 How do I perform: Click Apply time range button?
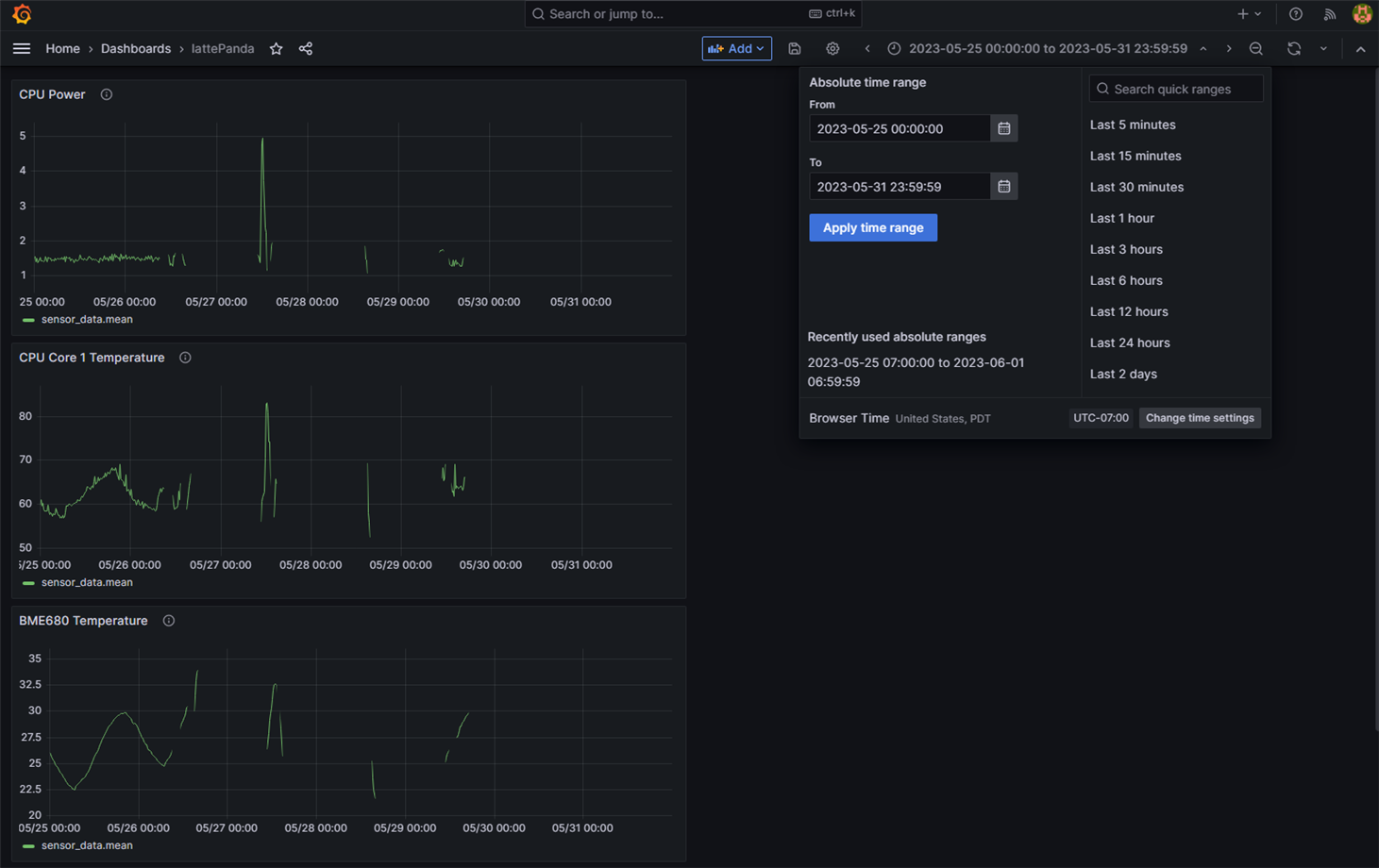tap(873, 227)
